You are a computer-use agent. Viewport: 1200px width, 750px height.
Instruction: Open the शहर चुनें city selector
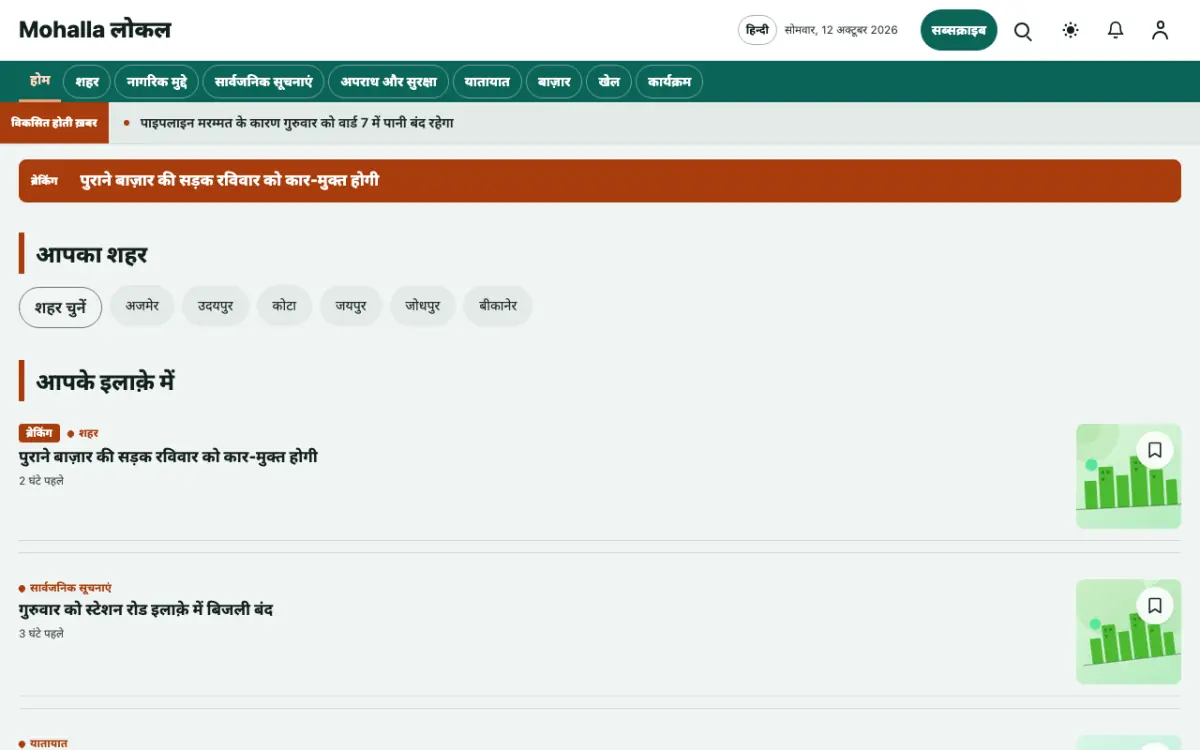(x=60, y=307)
